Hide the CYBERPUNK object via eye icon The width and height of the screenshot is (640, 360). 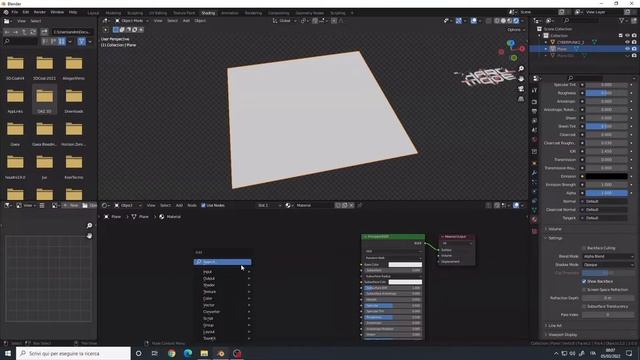[627, 42]
